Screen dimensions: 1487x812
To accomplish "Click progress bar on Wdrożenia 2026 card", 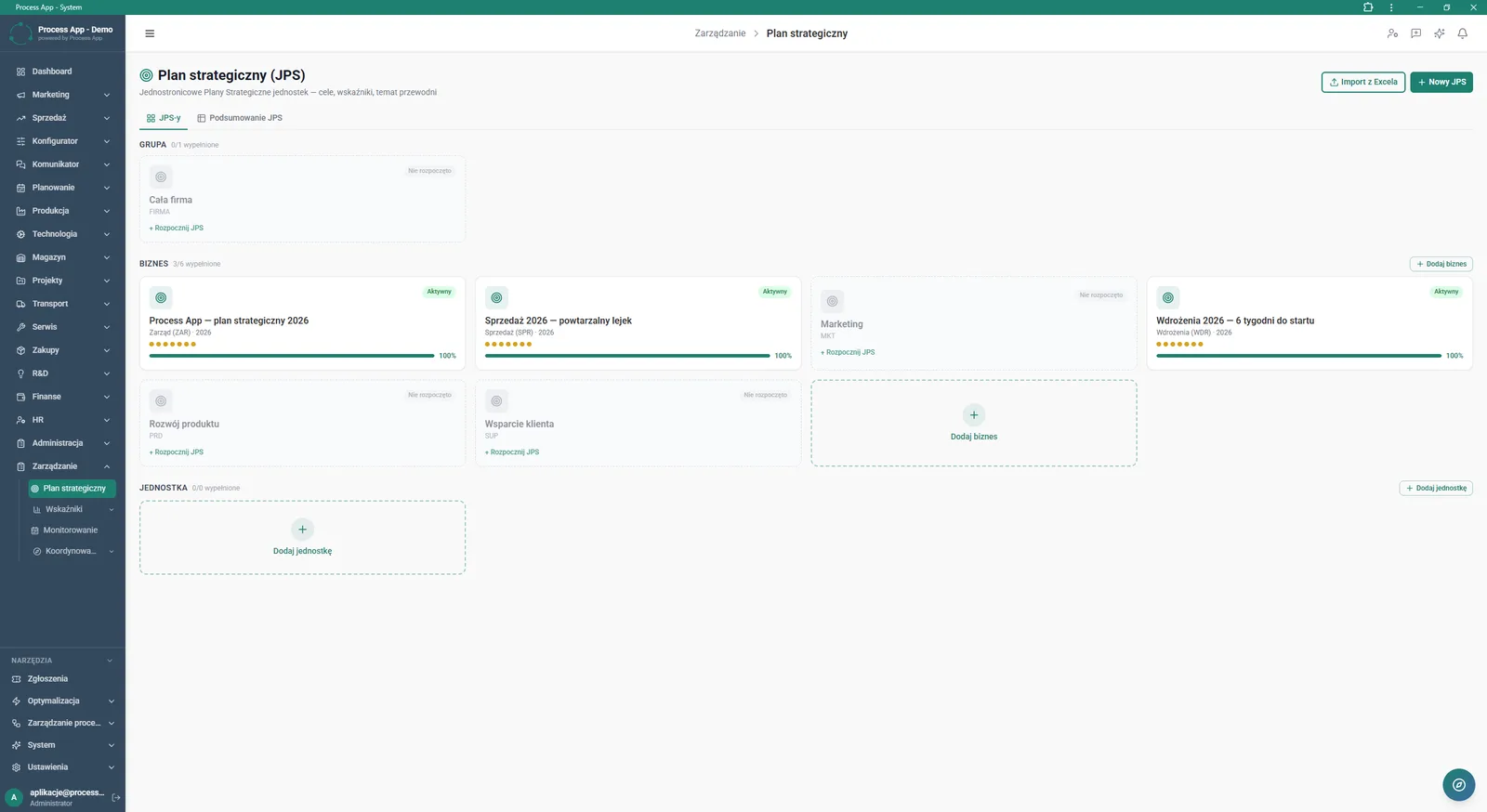I will (x=1299, y=355).
